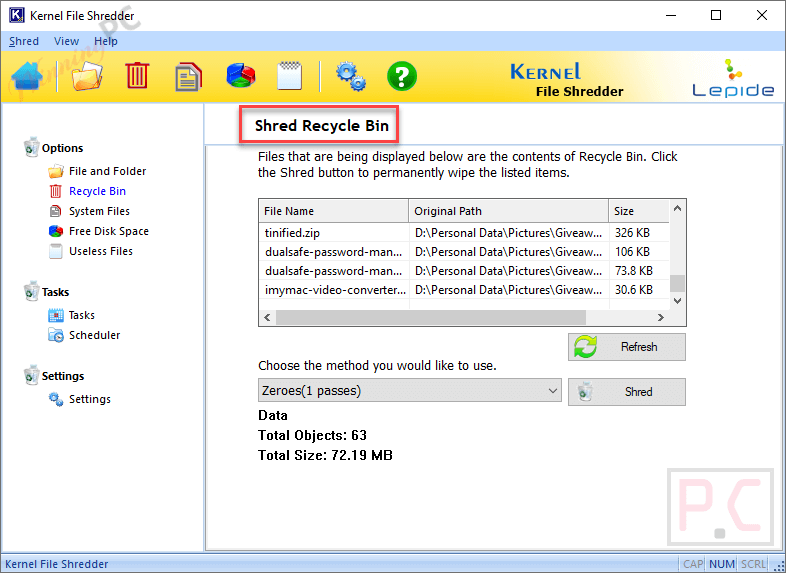Click the Free Disk Space pie-chart toolbar icon
Screen dimensions: 786x573
[x=240, y=76]
